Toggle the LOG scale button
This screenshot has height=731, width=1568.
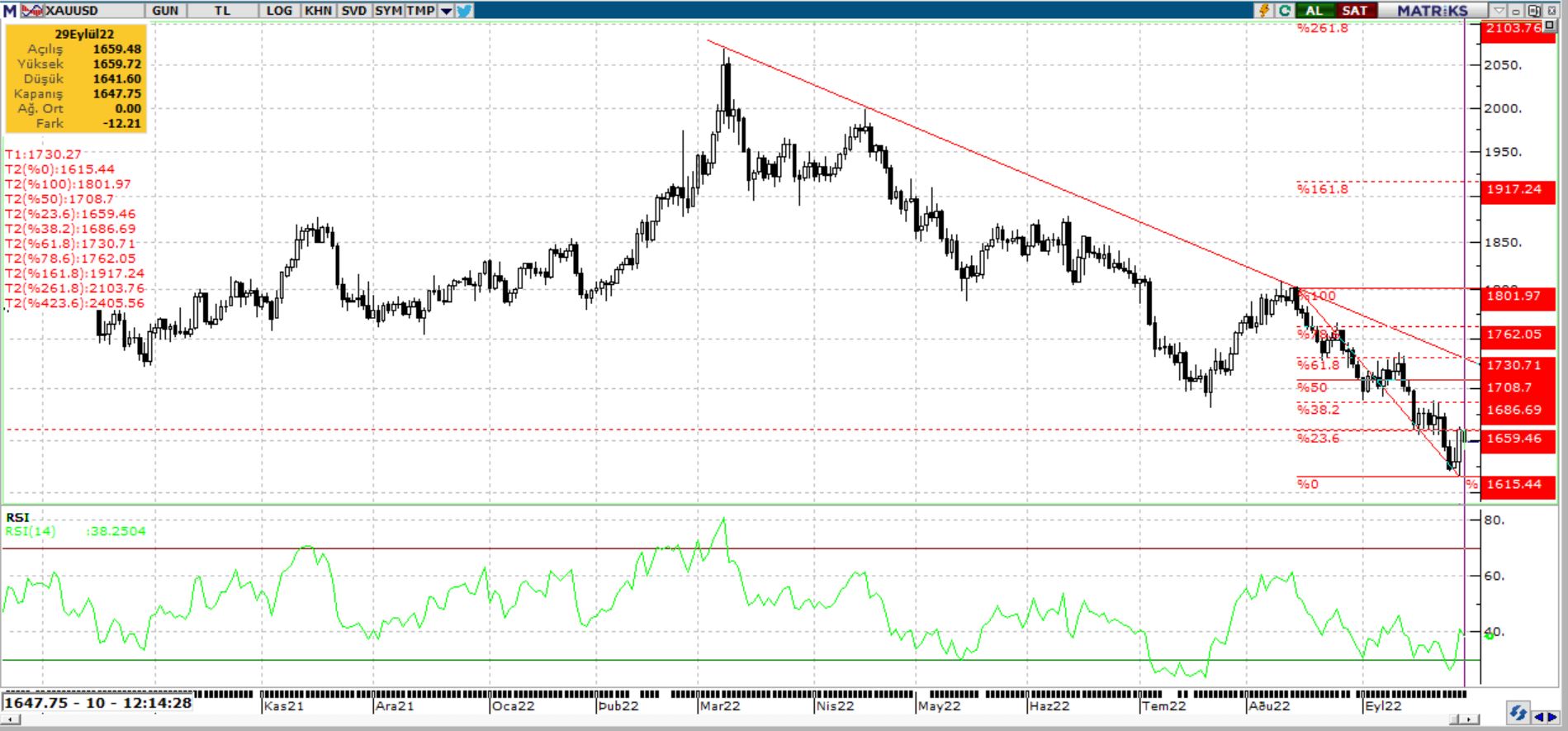click(279, 11)
